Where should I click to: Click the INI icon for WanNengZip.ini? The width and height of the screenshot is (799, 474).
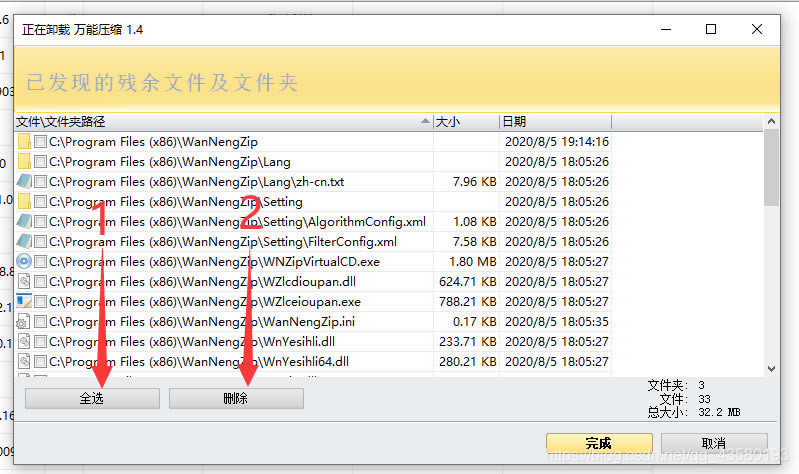pyautogui.click(x=24, y=321)
